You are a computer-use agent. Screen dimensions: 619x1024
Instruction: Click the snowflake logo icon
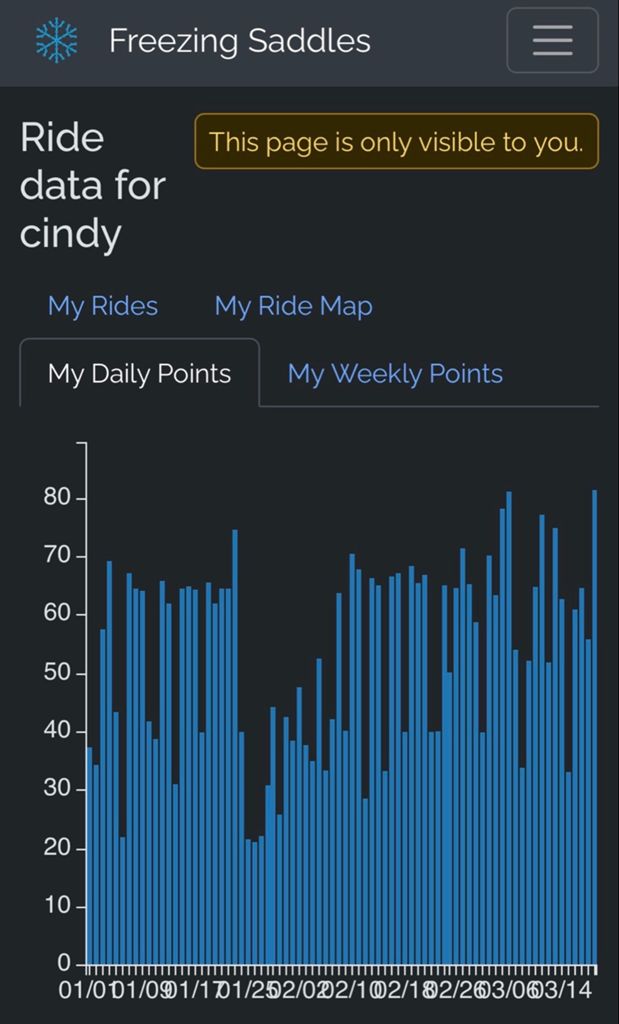(56, 41)
